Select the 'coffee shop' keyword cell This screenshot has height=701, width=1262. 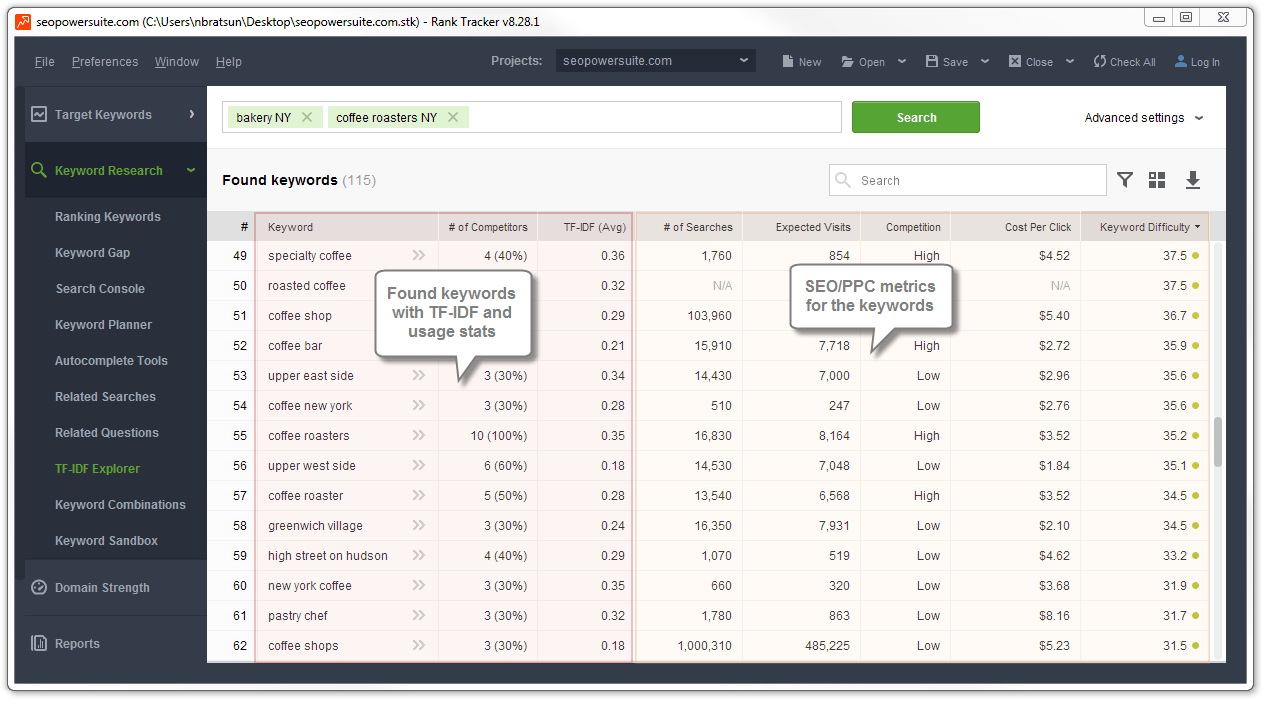(x=346, y=315)
